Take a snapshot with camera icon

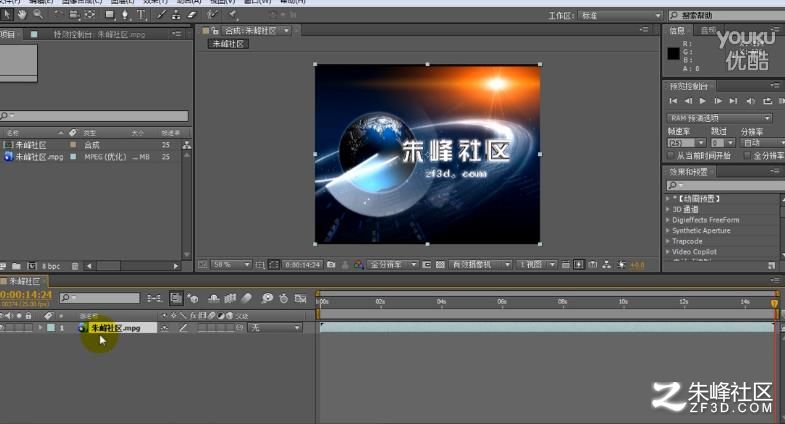click(x=331, y=264)
